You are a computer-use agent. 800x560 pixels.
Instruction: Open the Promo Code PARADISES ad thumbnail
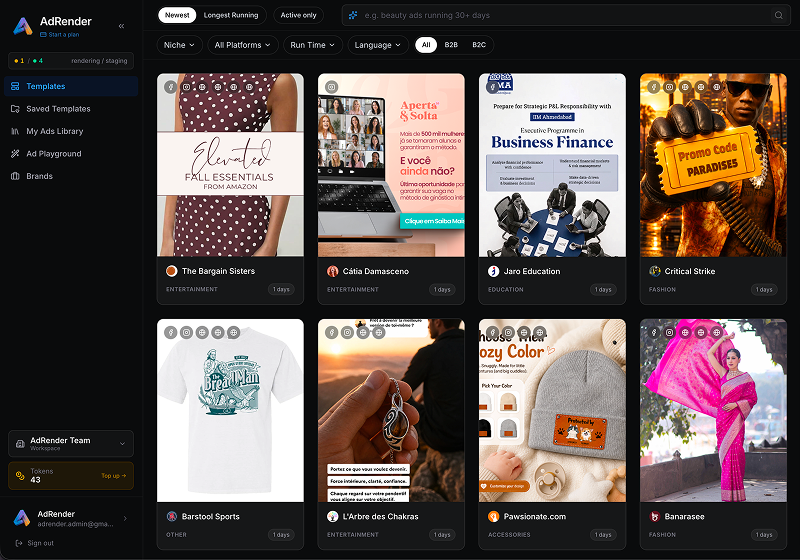point(713,165)
